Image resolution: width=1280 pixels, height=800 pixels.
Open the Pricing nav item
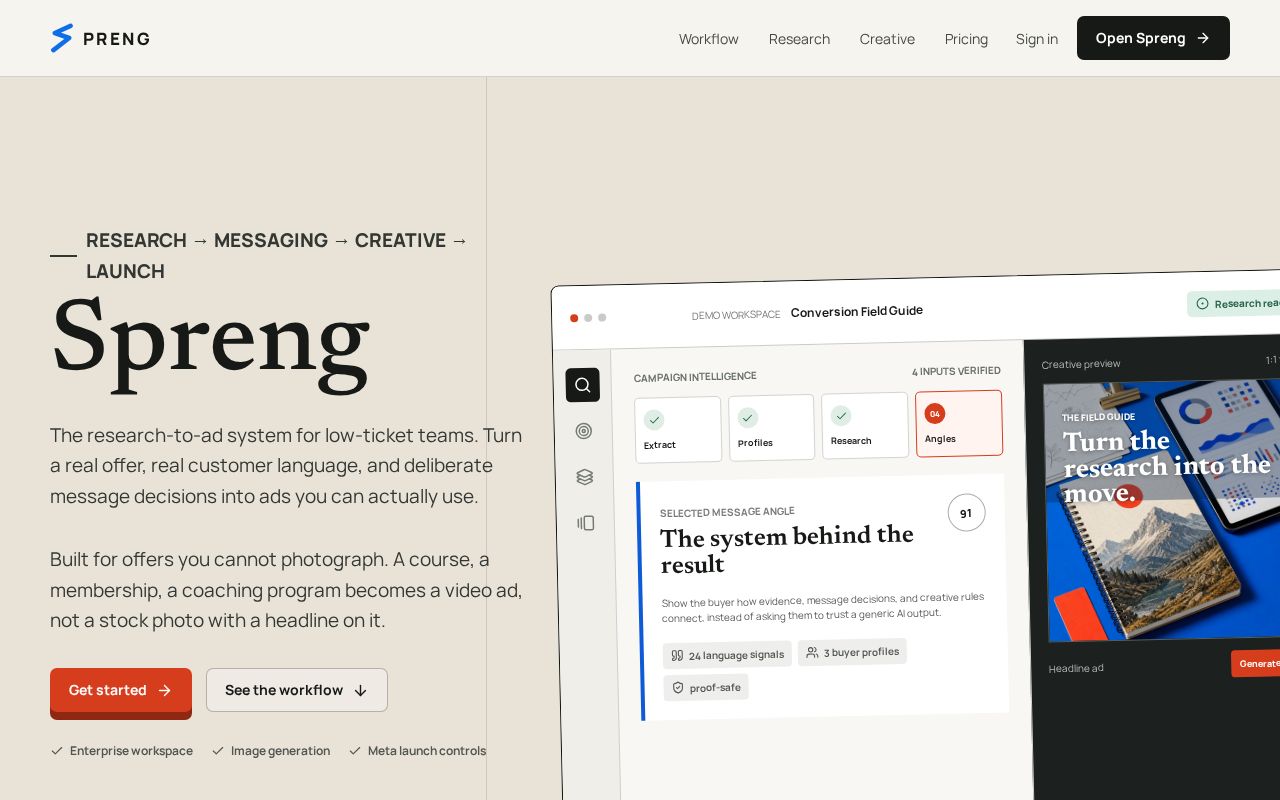(966, 39)
